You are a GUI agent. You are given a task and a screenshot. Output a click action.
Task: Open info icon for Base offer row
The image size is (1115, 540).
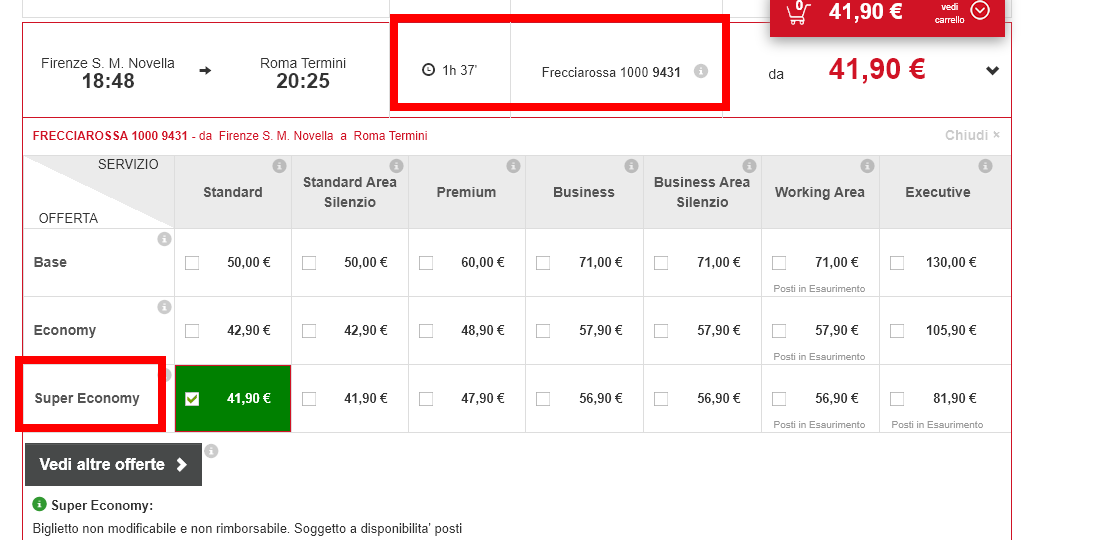pos(164,239)
